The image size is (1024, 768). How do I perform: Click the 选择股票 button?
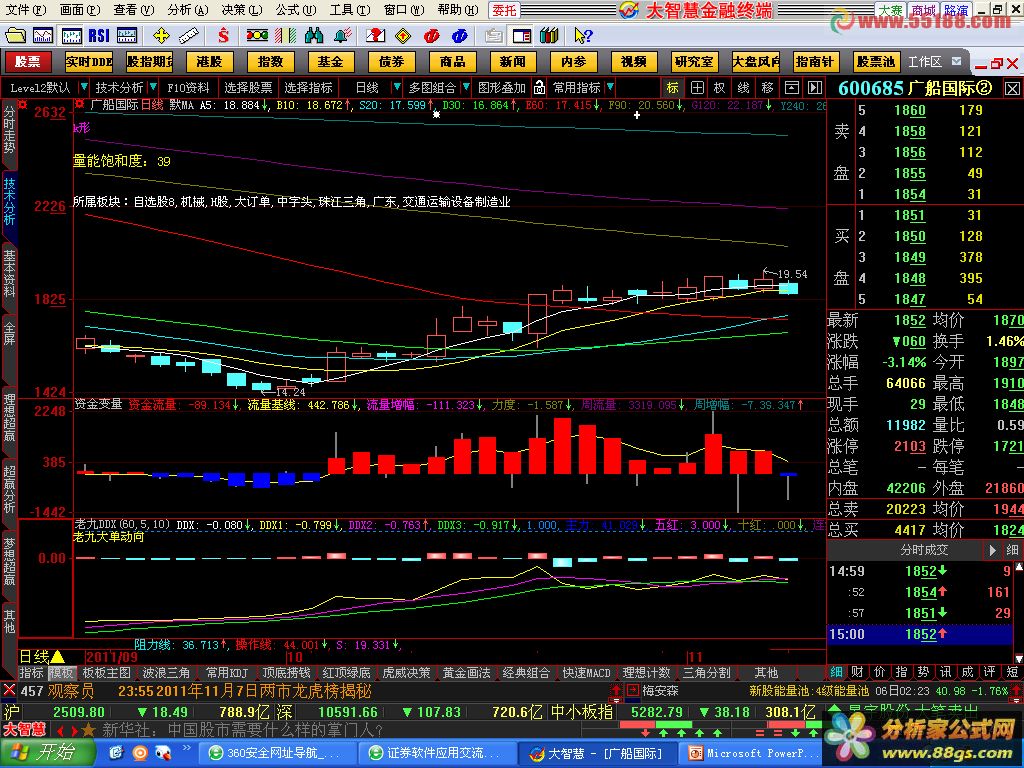[x=248, y=88]
